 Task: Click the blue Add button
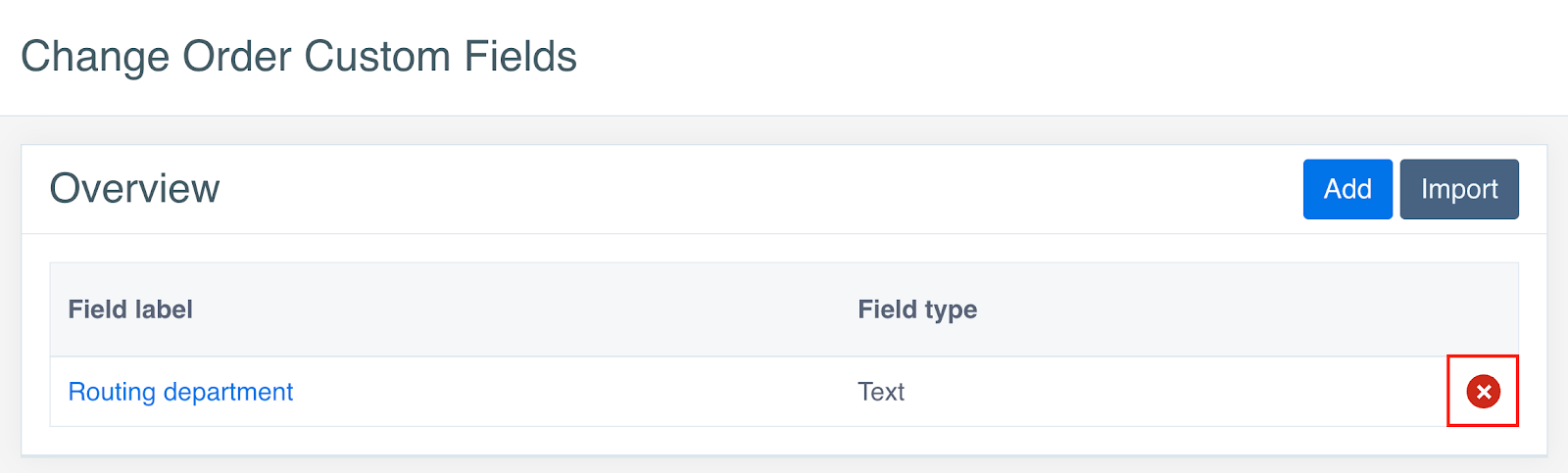pos(1347,189)
